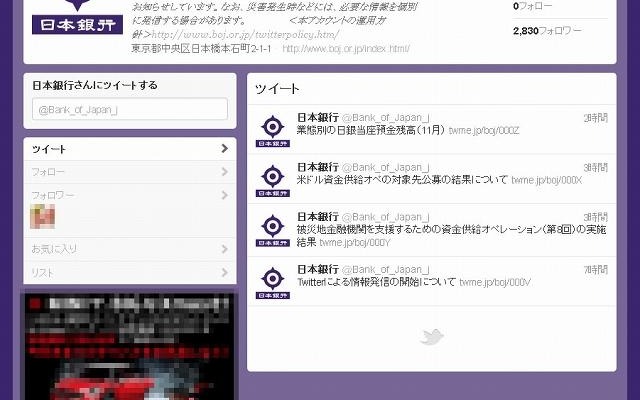This screenshot has width=640, height=400.
Task: Click text 業態別の日銀当座預金残高（11月）
Action: [x=371, y=130]
